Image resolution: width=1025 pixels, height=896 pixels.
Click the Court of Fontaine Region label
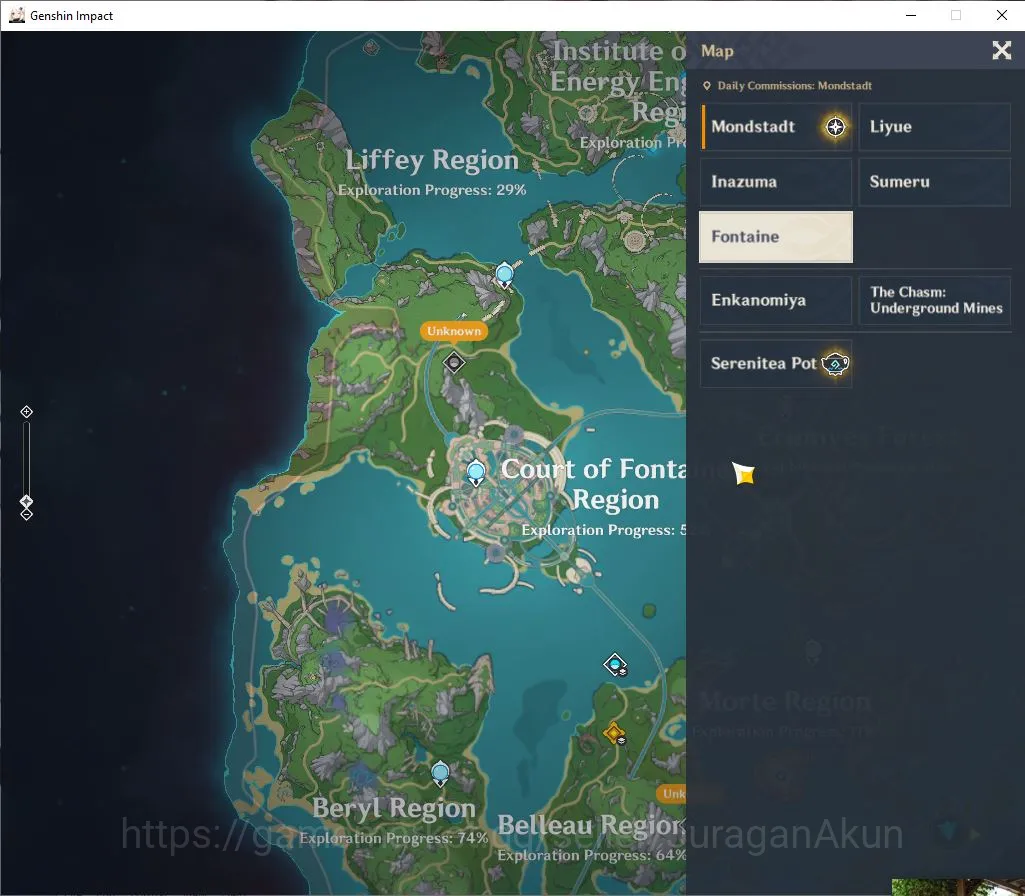tap(593, 484)
